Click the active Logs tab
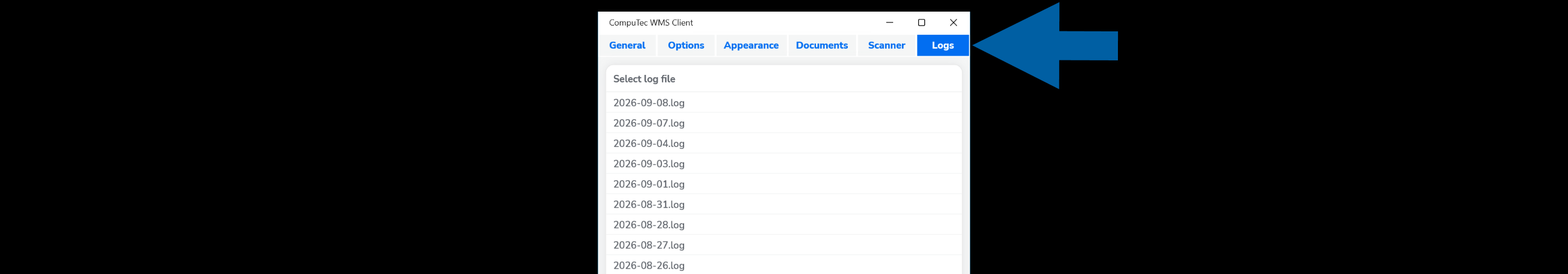This screenshot has height=274, width=1568. pyautogui.click(x=943, y=45)
